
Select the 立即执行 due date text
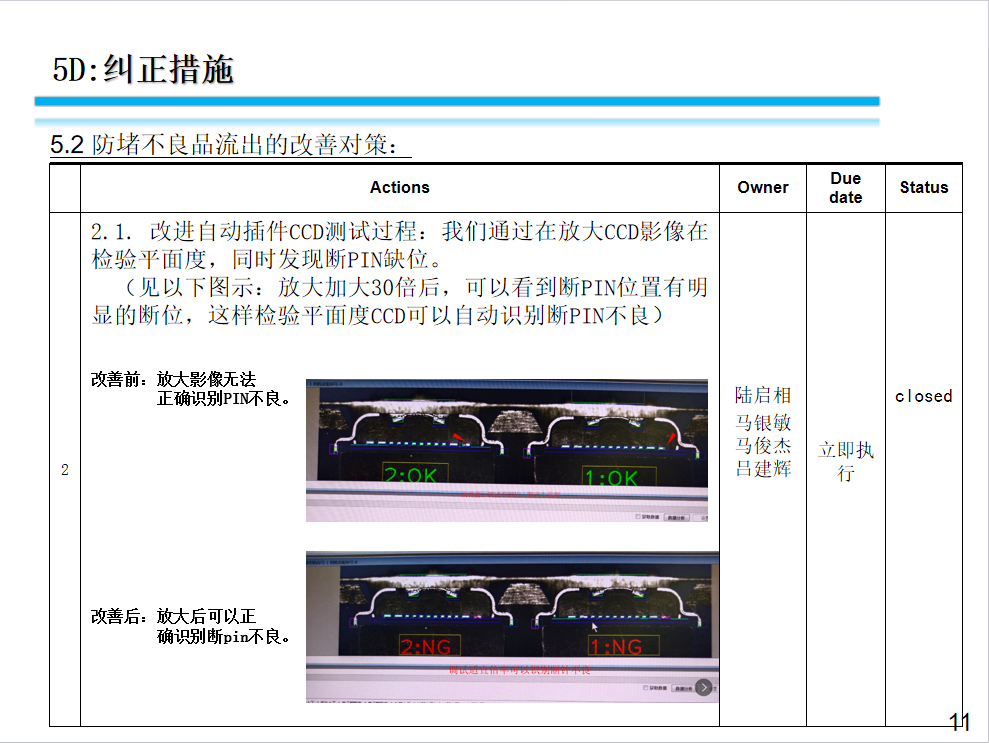click(845, 461)
